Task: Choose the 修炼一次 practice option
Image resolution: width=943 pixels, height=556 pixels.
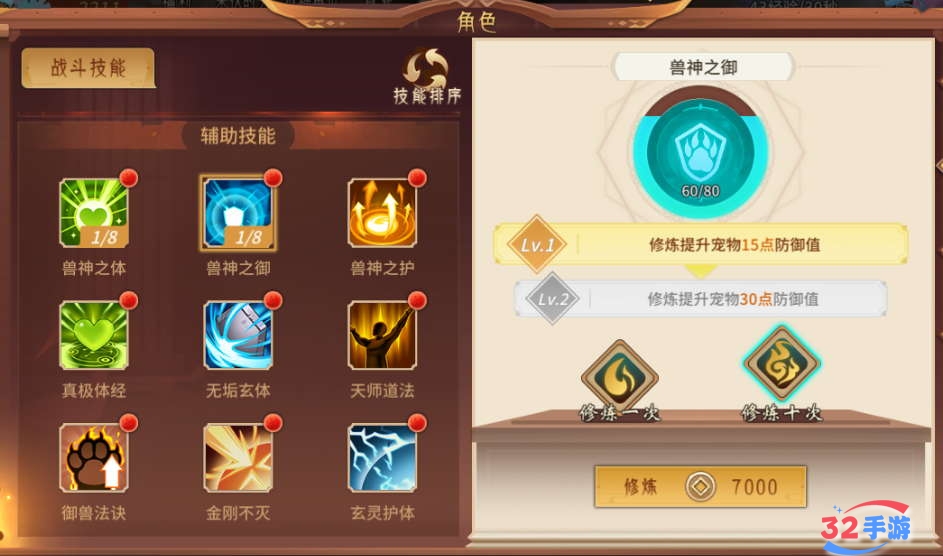Action: point(619,380)
